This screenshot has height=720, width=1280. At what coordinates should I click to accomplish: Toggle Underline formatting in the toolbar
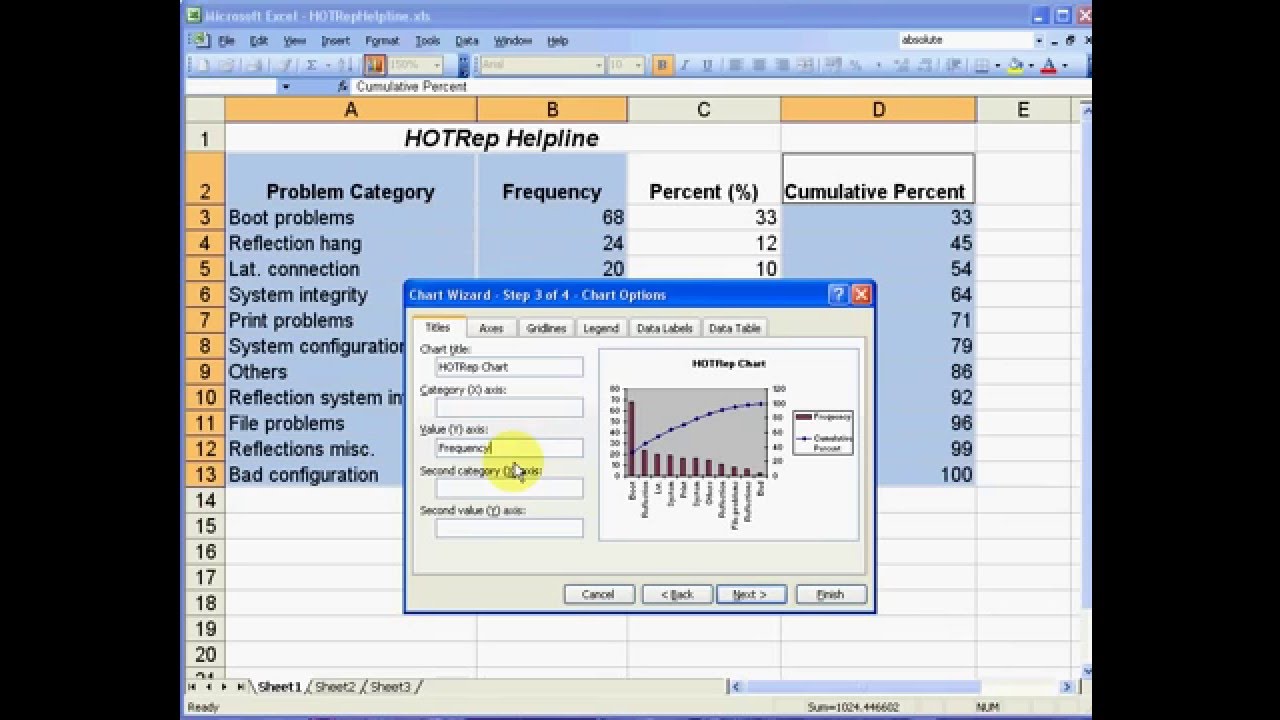pos(707,65)
